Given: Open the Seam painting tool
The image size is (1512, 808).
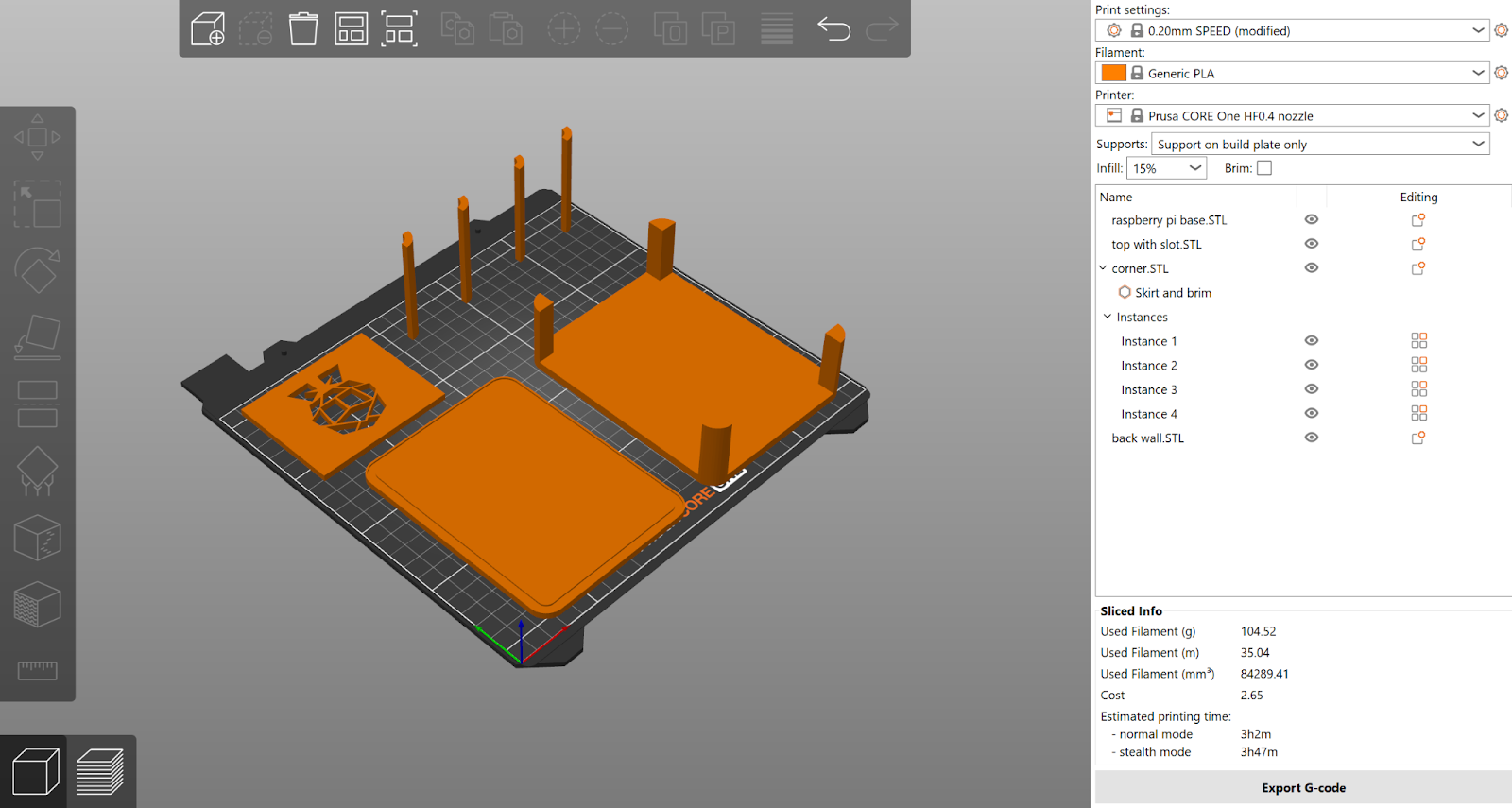Looking at the screenshot, I should point(37,538).
